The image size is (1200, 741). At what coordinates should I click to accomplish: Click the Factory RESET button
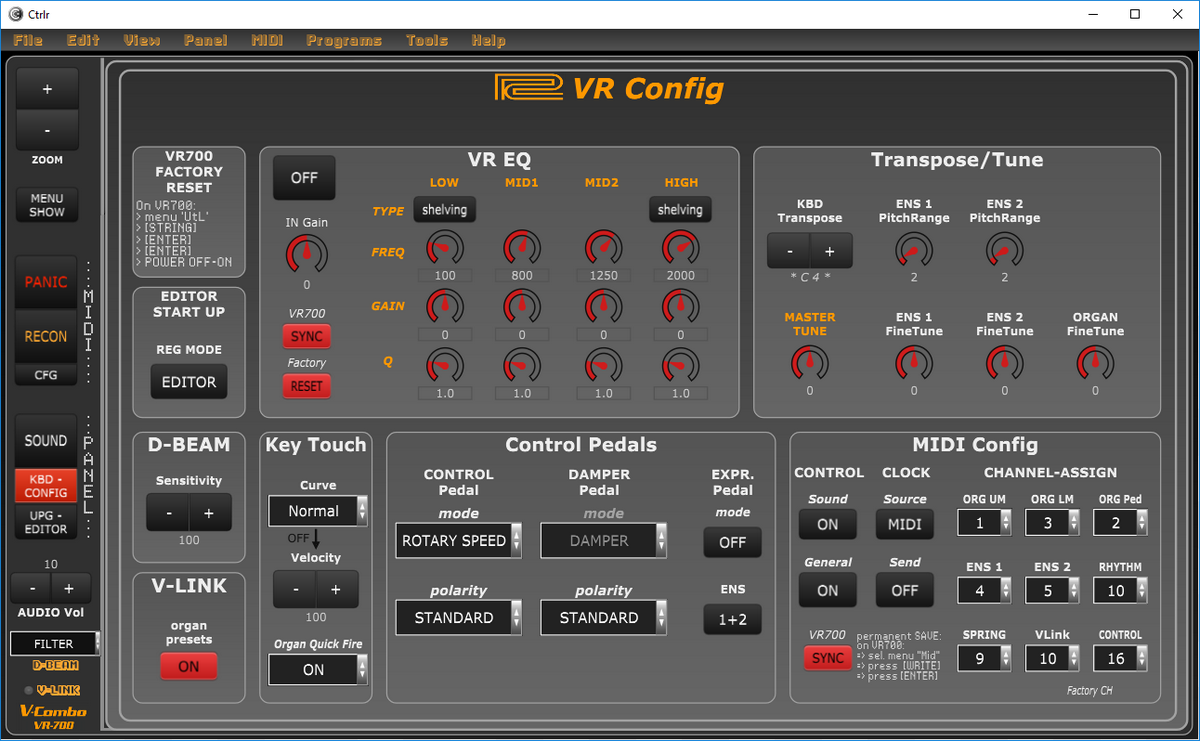306,386
